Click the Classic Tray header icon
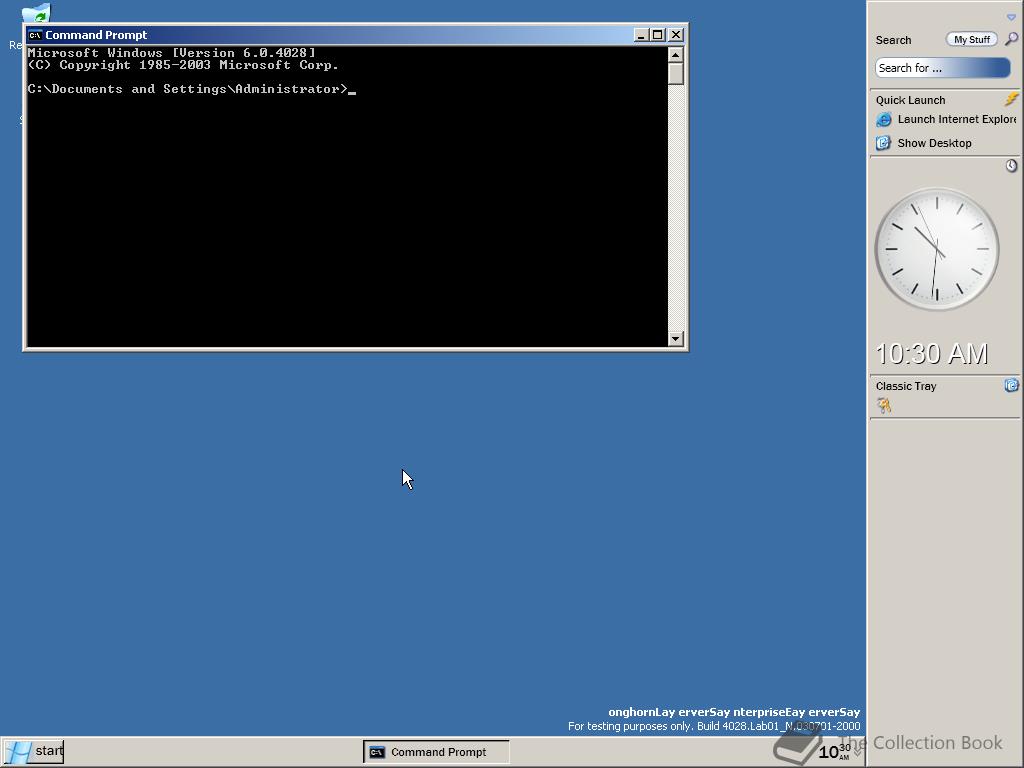1024x768 pixels. (x=1011, y=385)
